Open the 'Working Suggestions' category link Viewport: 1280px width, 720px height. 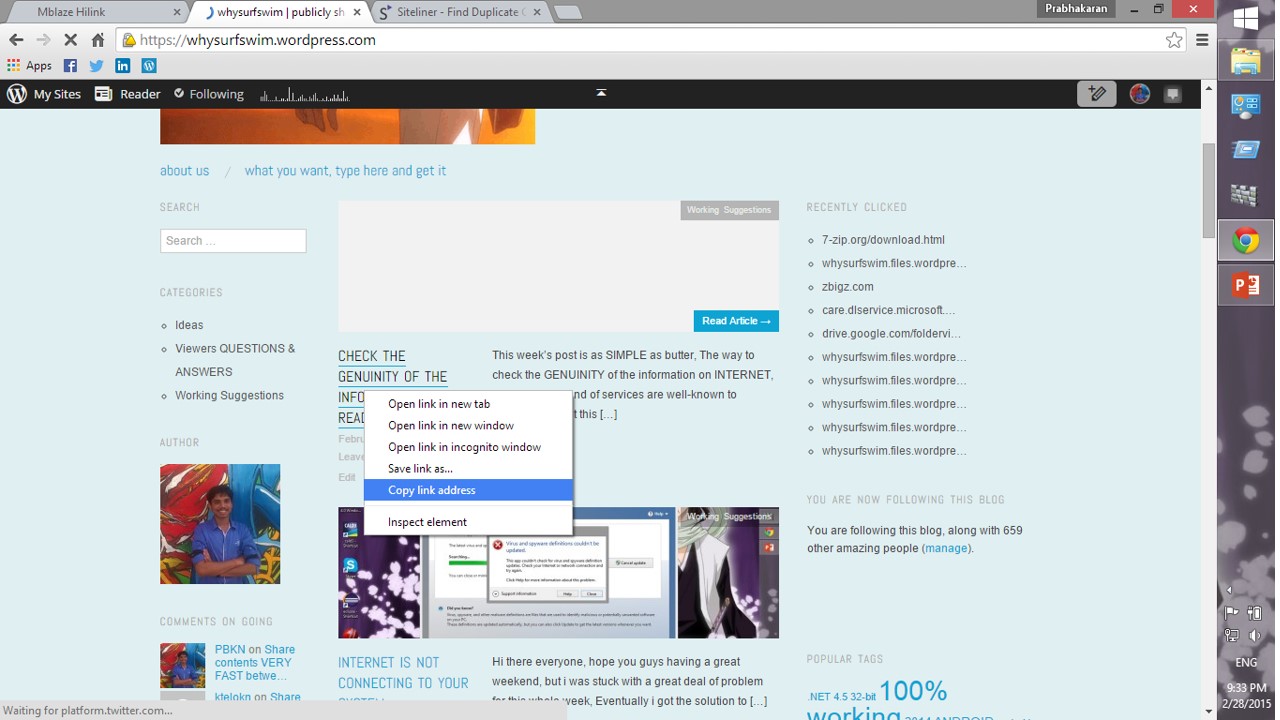click(229, 396)
